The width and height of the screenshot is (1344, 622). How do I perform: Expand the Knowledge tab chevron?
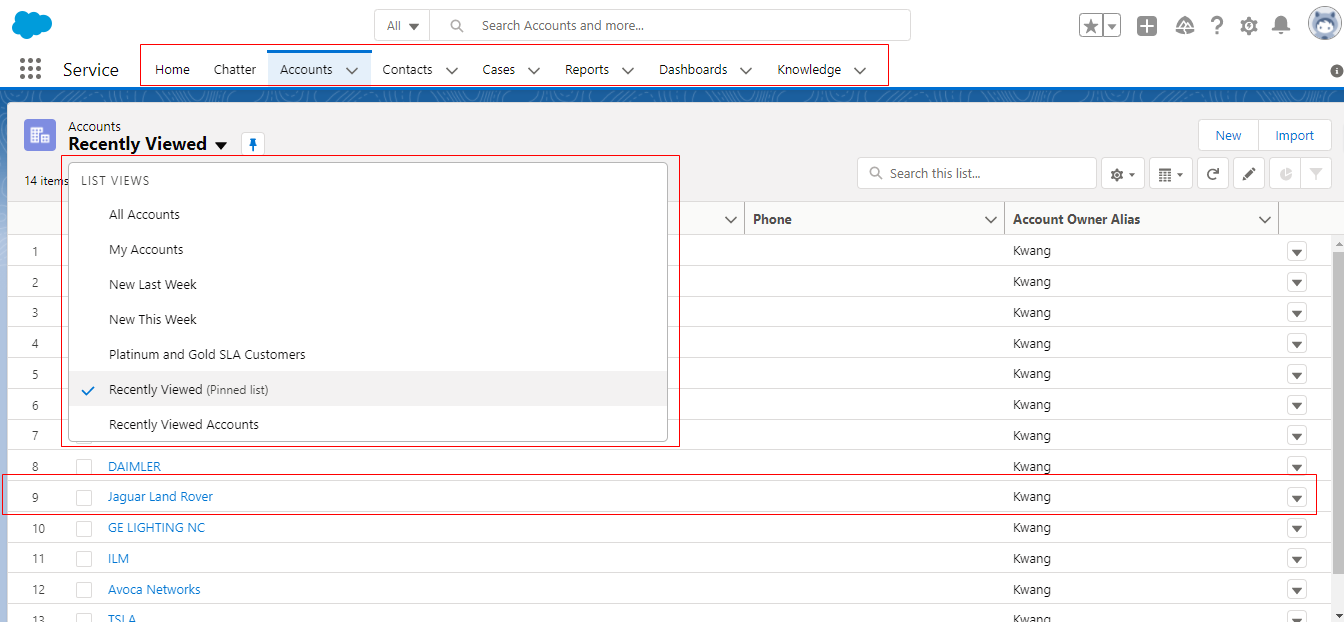tap(860, 70)
